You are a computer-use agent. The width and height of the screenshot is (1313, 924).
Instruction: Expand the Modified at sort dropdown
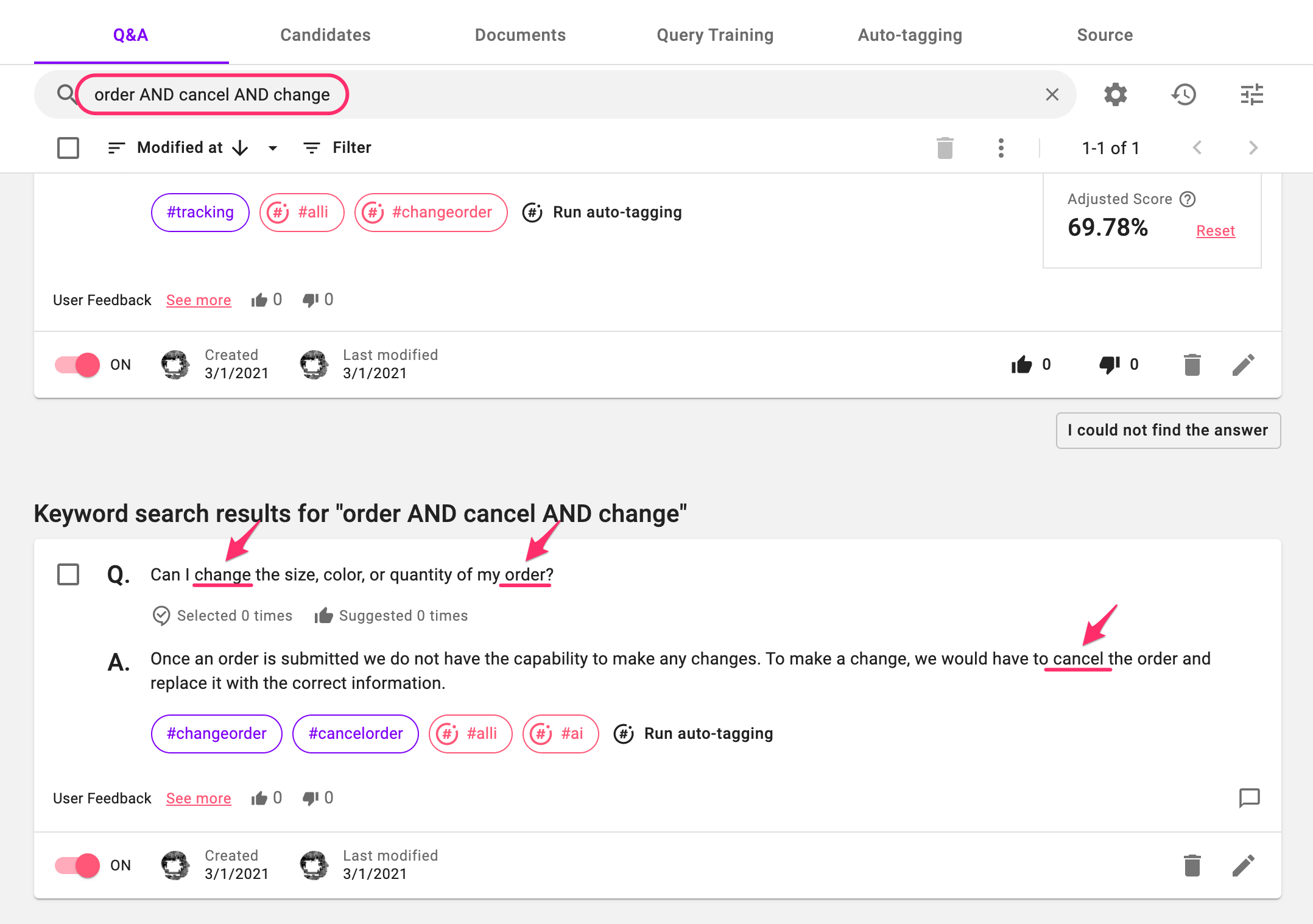coord(273,148)
